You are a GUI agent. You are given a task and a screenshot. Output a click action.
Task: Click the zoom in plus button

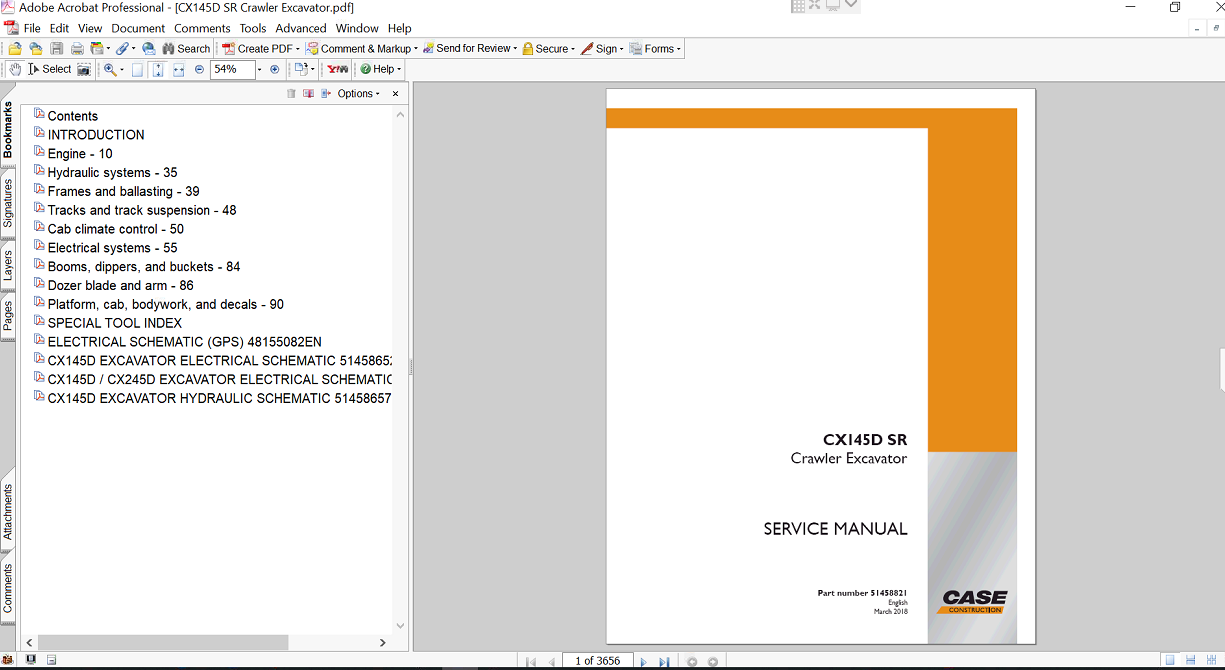click(275, 69)
